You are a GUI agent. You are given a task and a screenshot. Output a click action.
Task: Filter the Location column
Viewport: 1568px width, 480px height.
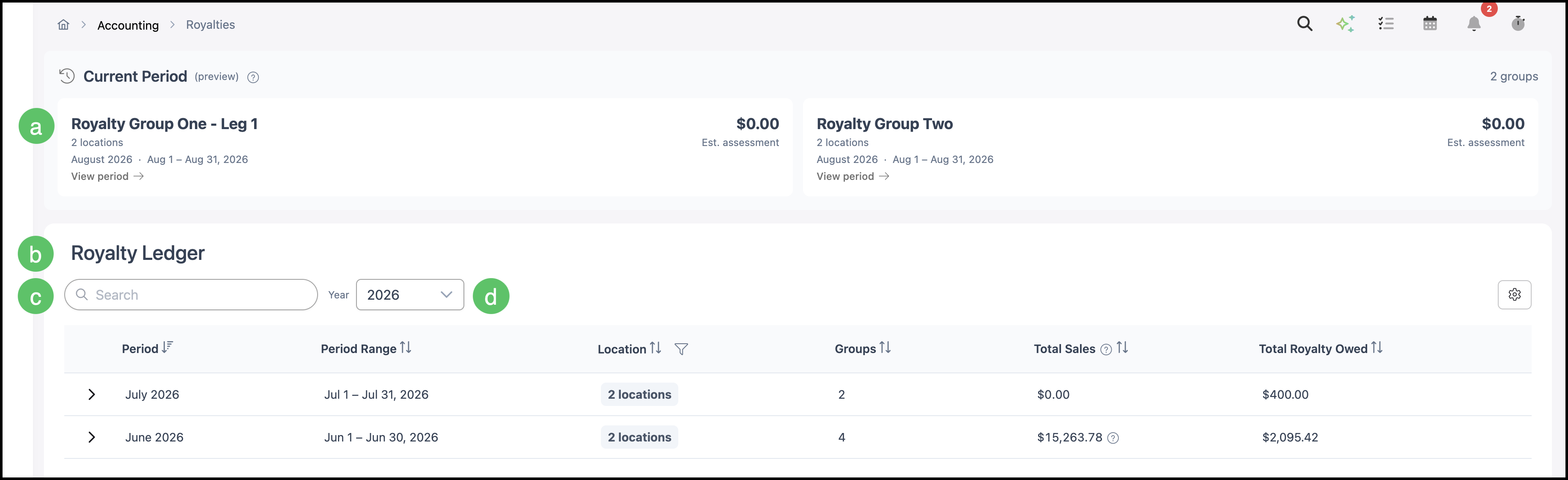[681, 349]
